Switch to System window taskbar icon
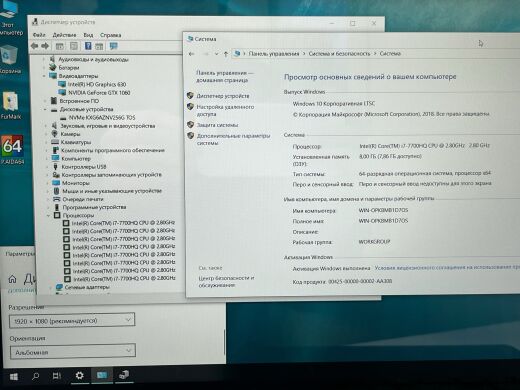 click(x=102, y=375)
